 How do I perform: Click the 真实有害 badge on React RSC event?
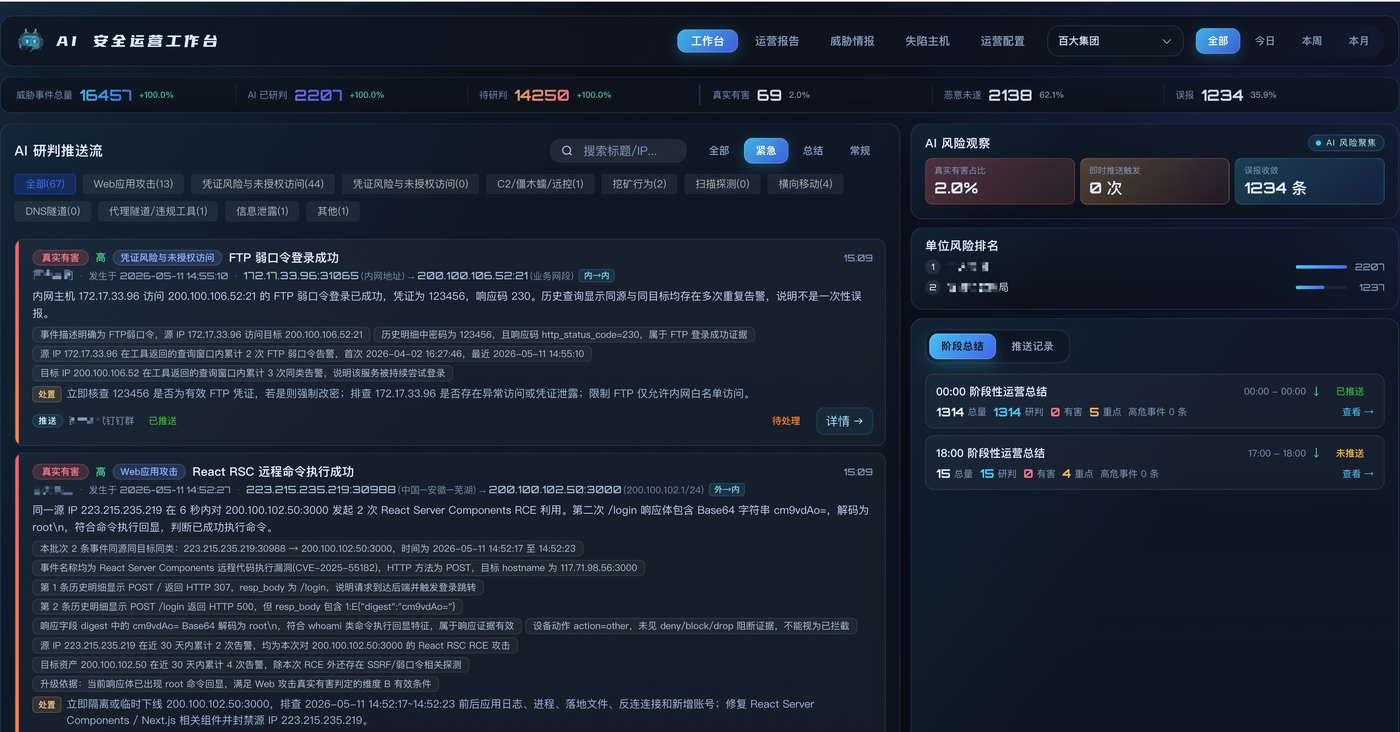[61, 472]
